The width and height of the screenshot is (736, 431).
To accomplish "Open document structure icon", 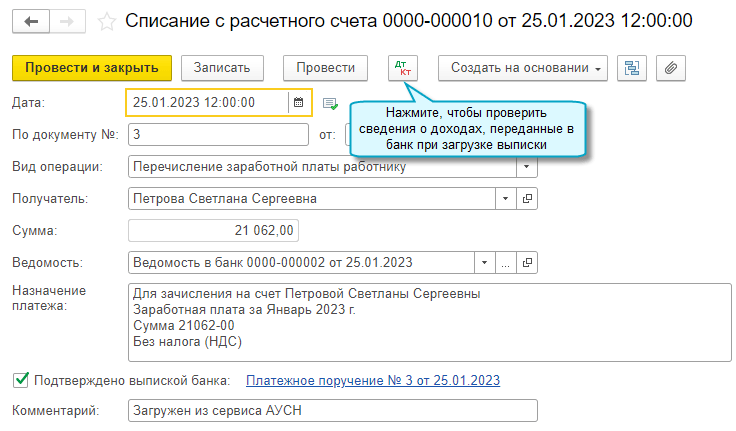I will tap(632, 68).
